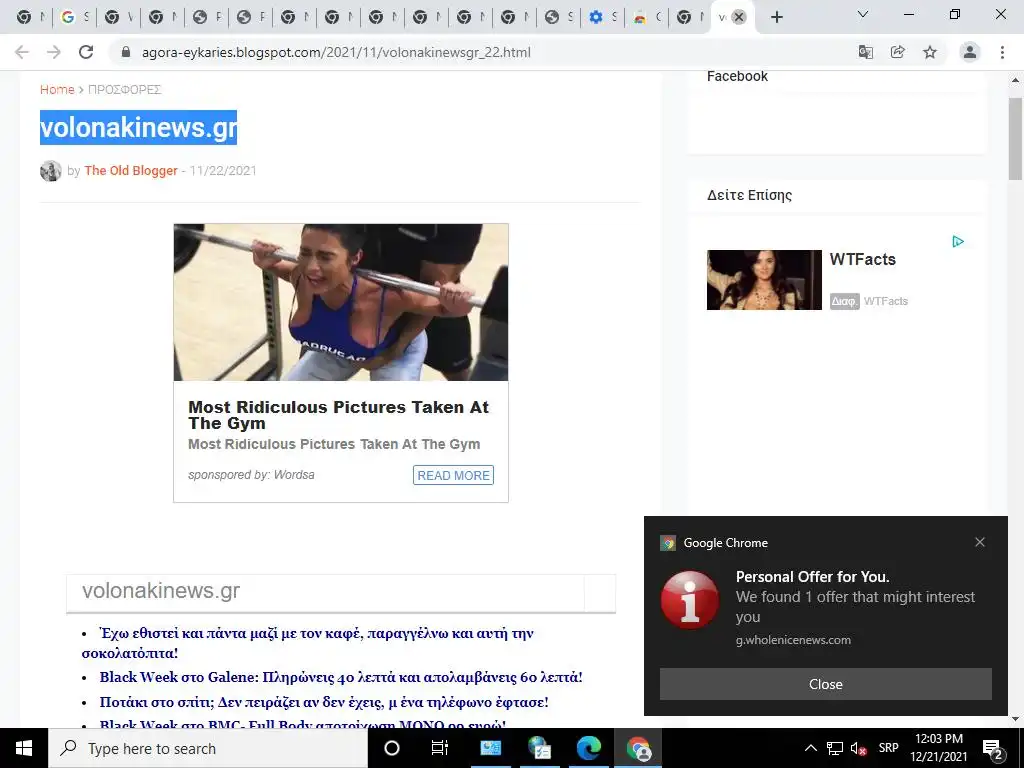Image resolution: width=1024 pixels, height=768 pixels.
Task: Open the Windows Start menu
Action: pyautogui.click(x=24, y=748)
